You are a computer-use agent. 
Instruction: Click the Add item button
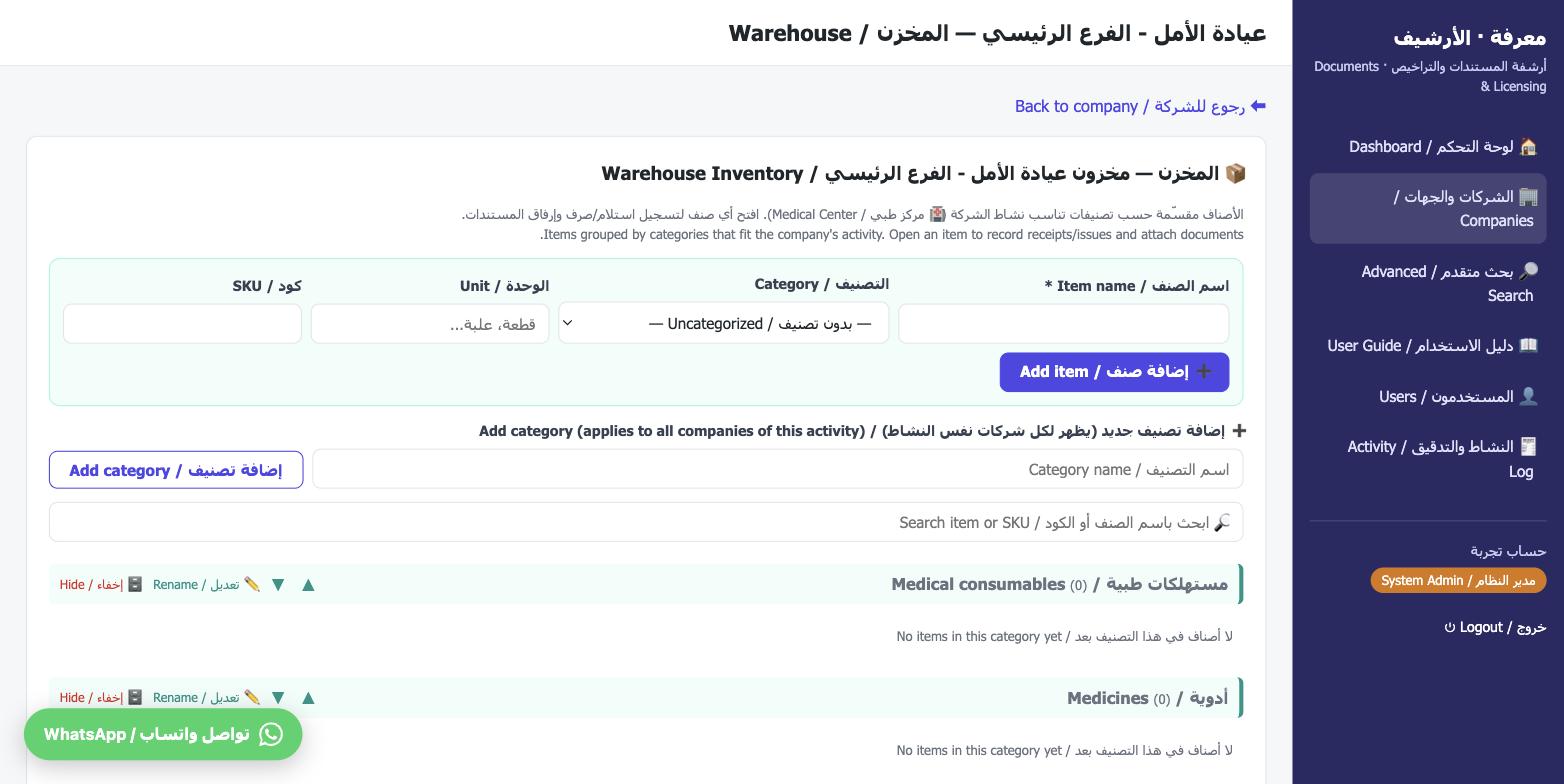pyautogui.click(x=1114, y=372)
